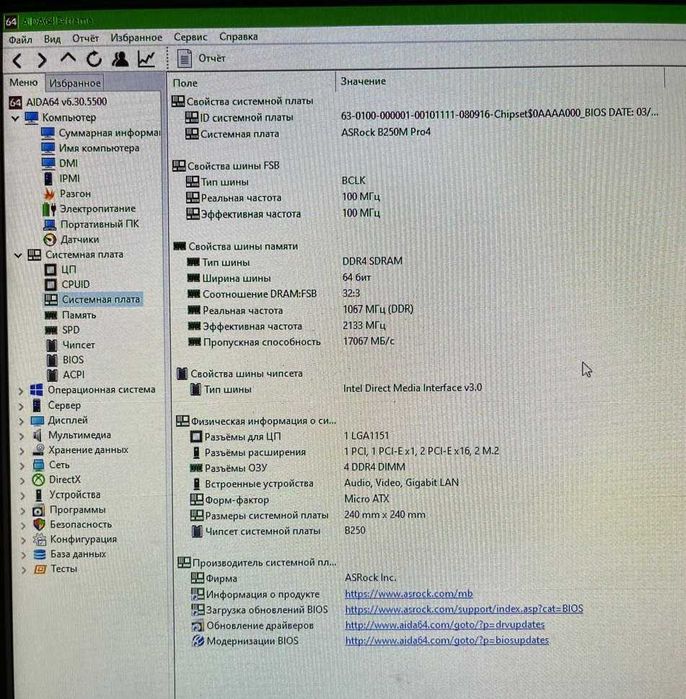Click the Отчёт report toolbar button
Viewport: 686px width, 699px height.
(201, 58)
